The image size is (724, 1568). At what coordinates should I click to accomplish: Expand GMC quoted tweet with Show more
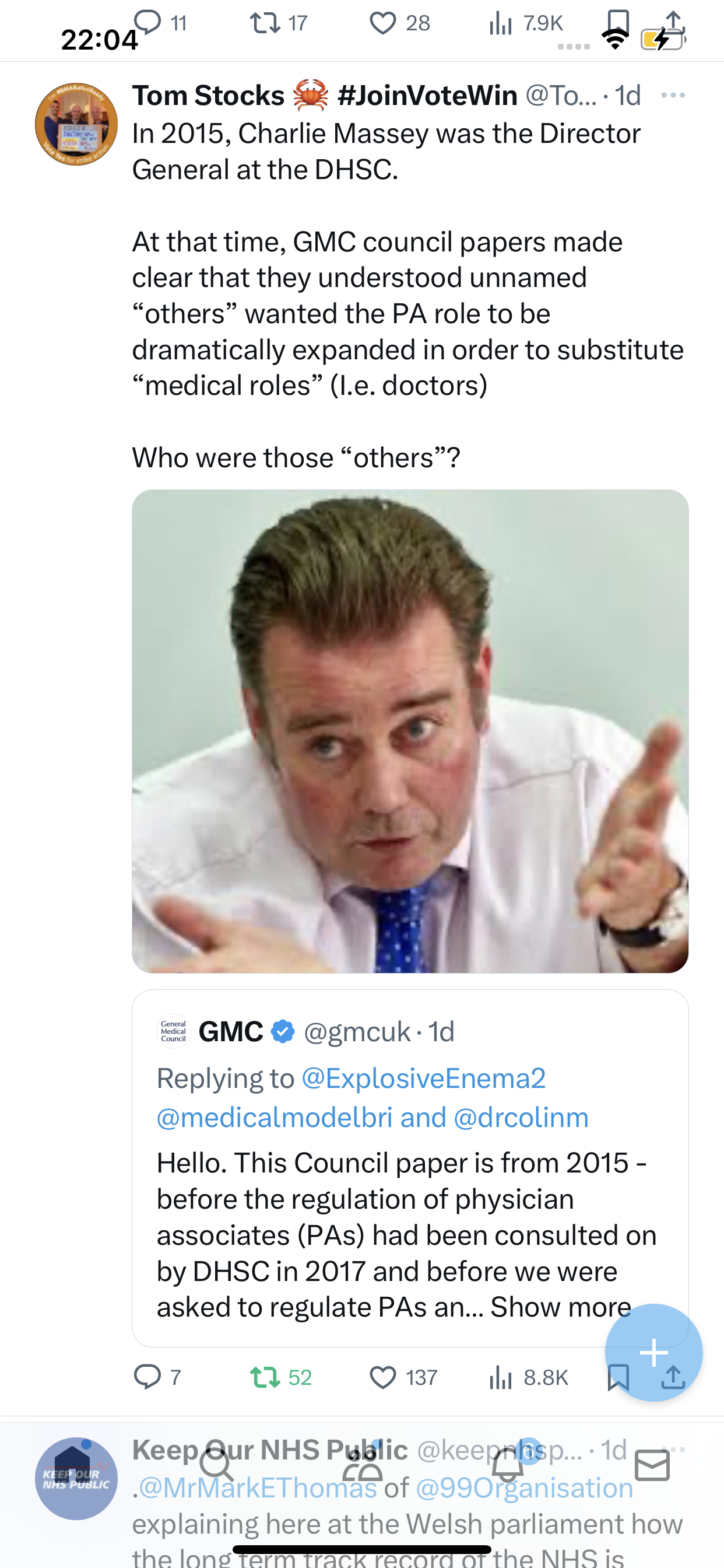click(561, 1307)
